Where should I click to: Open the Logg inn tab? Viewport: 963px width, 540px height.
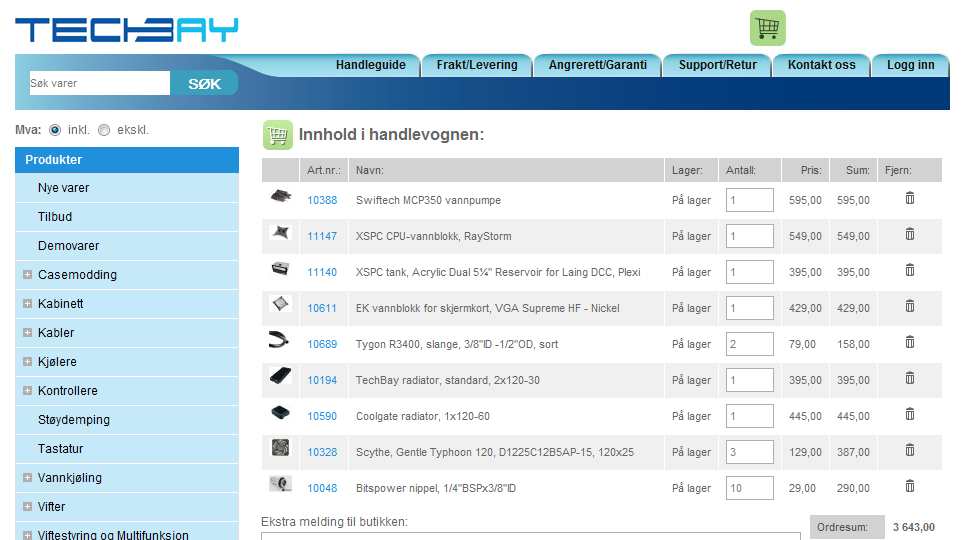pyautogui.click(x=910, y=65)
